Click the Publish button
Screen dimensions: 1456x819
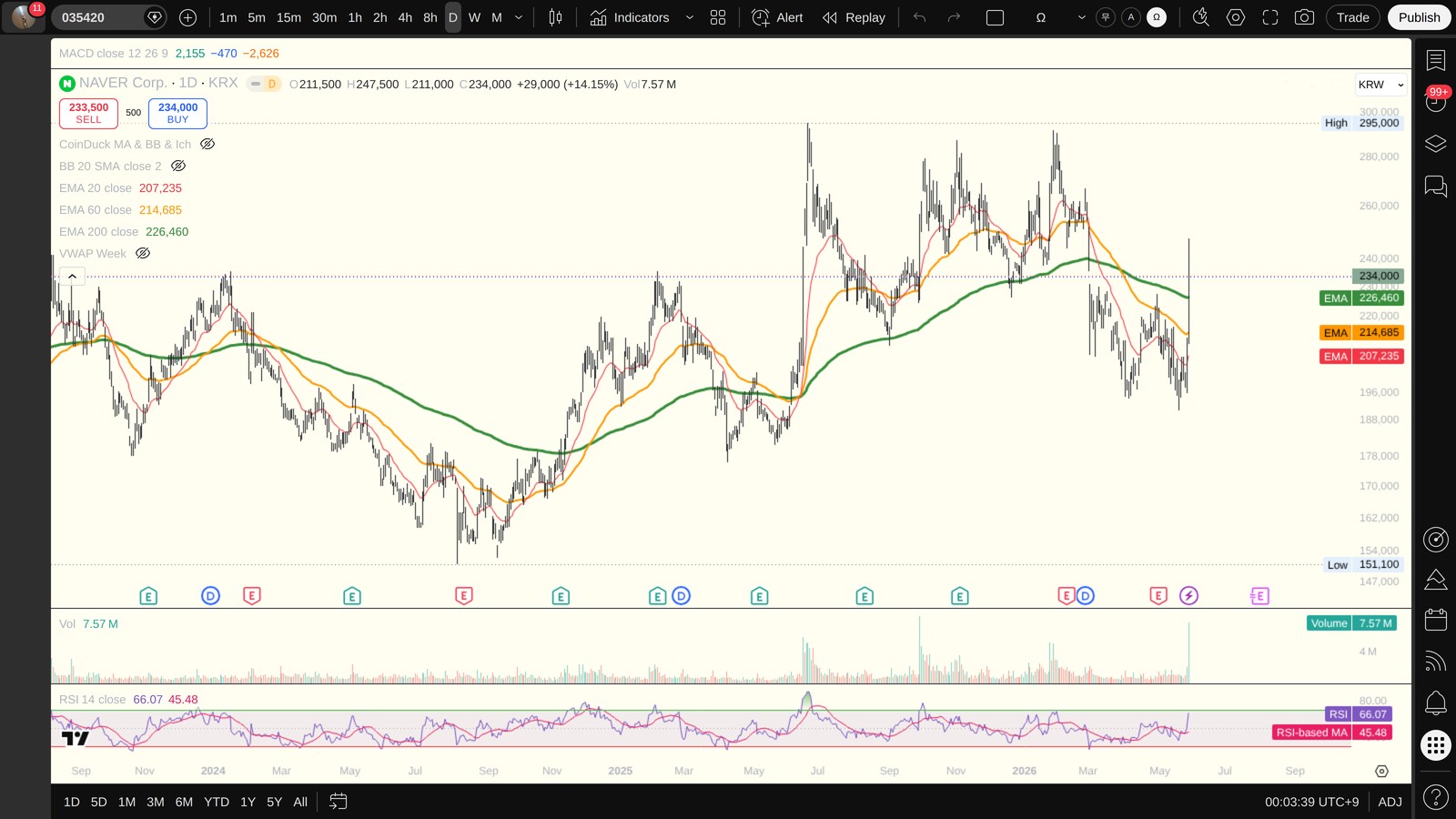coord(1419,17)
